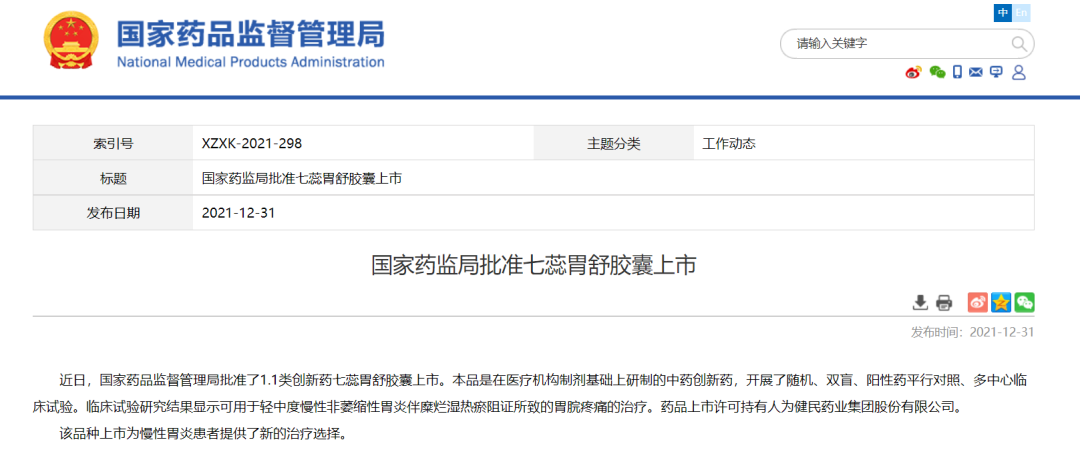Click the magnifier search icon

point(1018,44)
